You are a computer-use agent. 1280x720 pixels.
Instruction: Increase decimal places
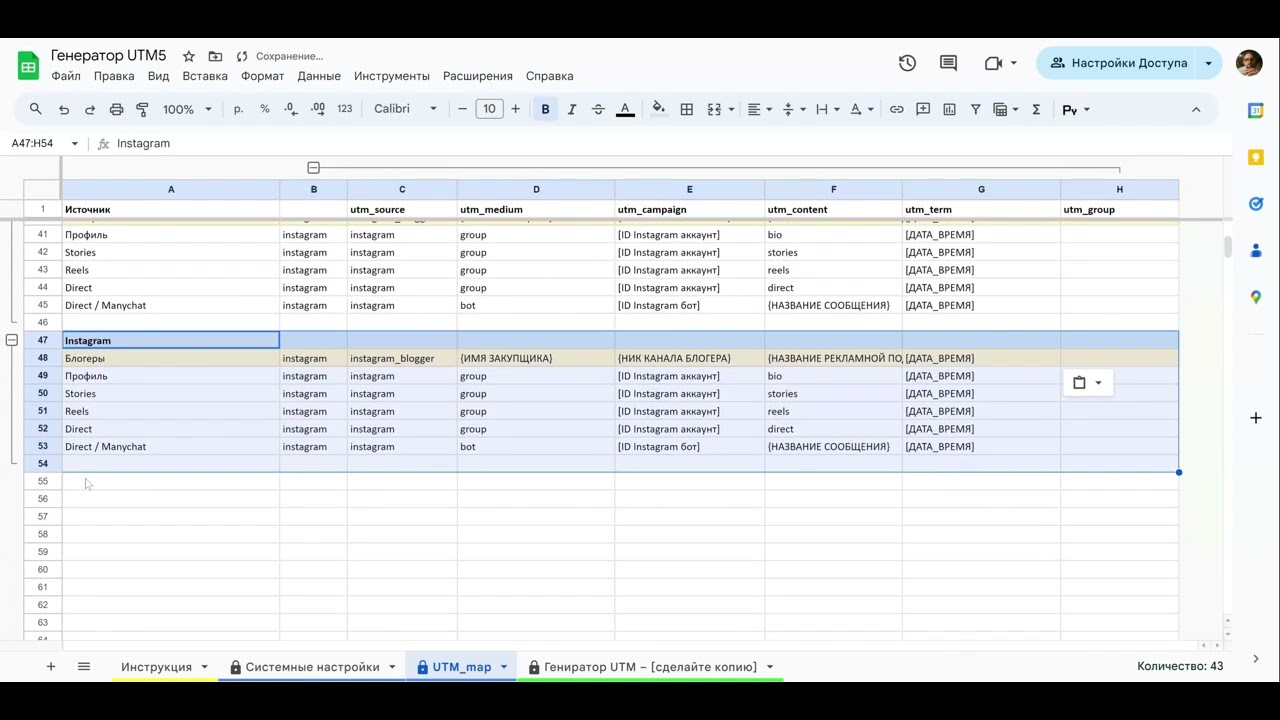317,109
